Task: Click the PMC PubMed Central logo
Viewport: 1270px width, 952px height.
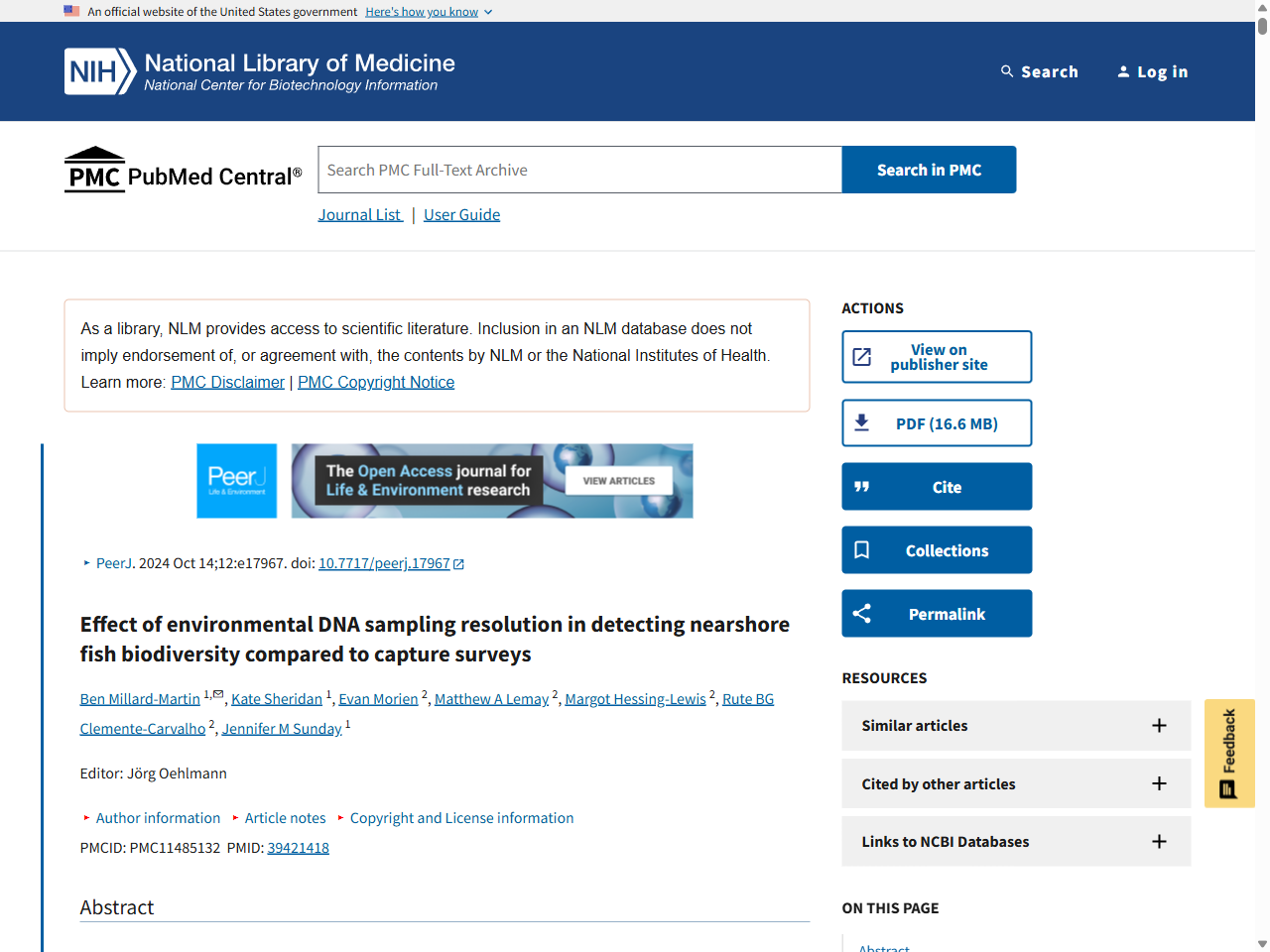Action: click(x=184, y=170)
